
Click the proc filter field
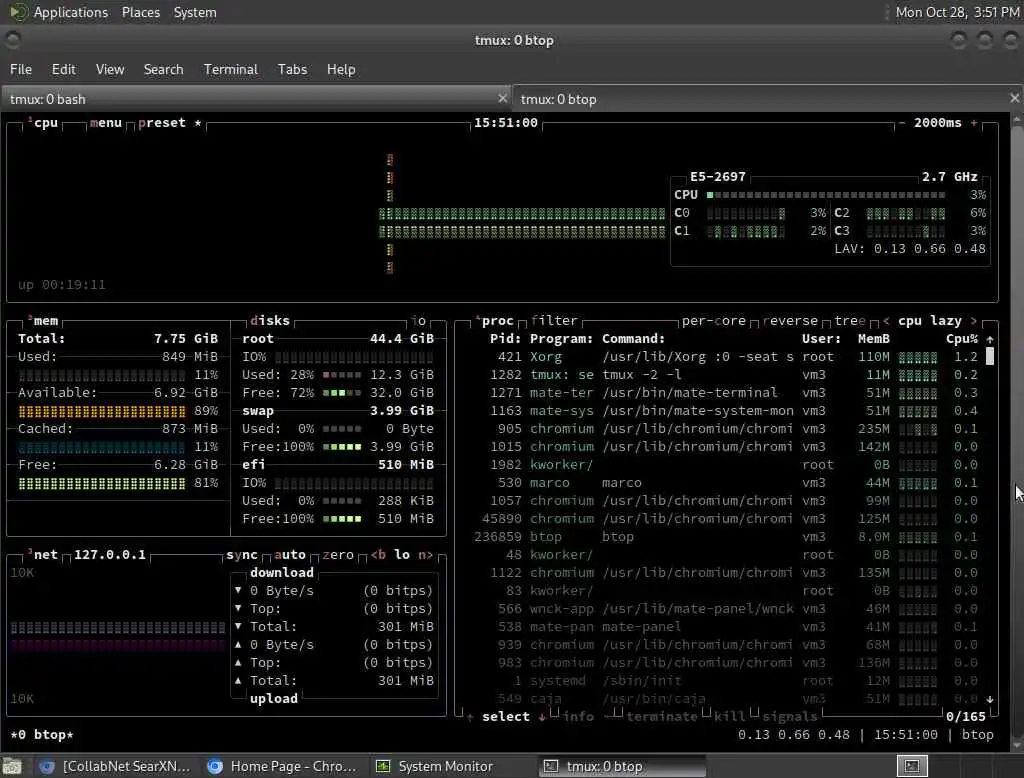click(x=554, y=321)
